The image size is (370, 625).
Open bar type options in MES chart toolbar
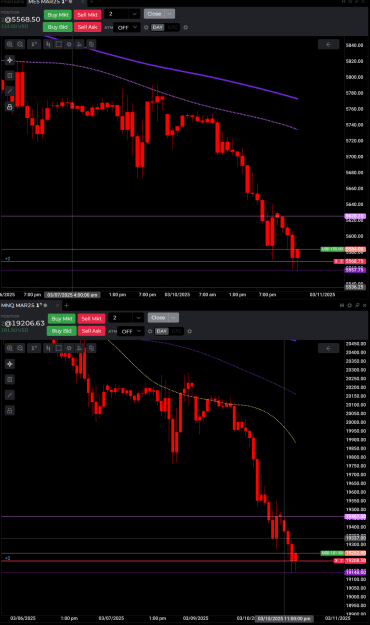(48, 44)
